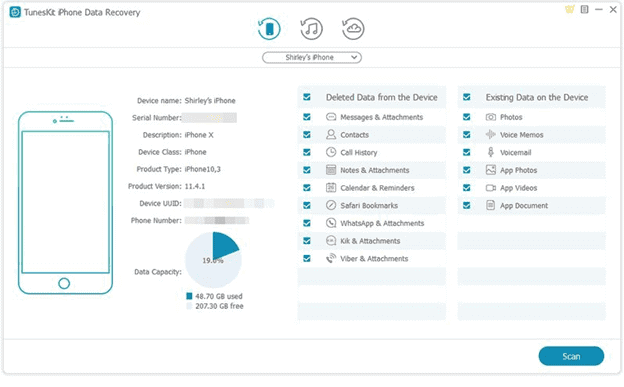Open the shopping cart purchase icon
Image resolution: width=624 pixels, height=387 pixels.
570,10
